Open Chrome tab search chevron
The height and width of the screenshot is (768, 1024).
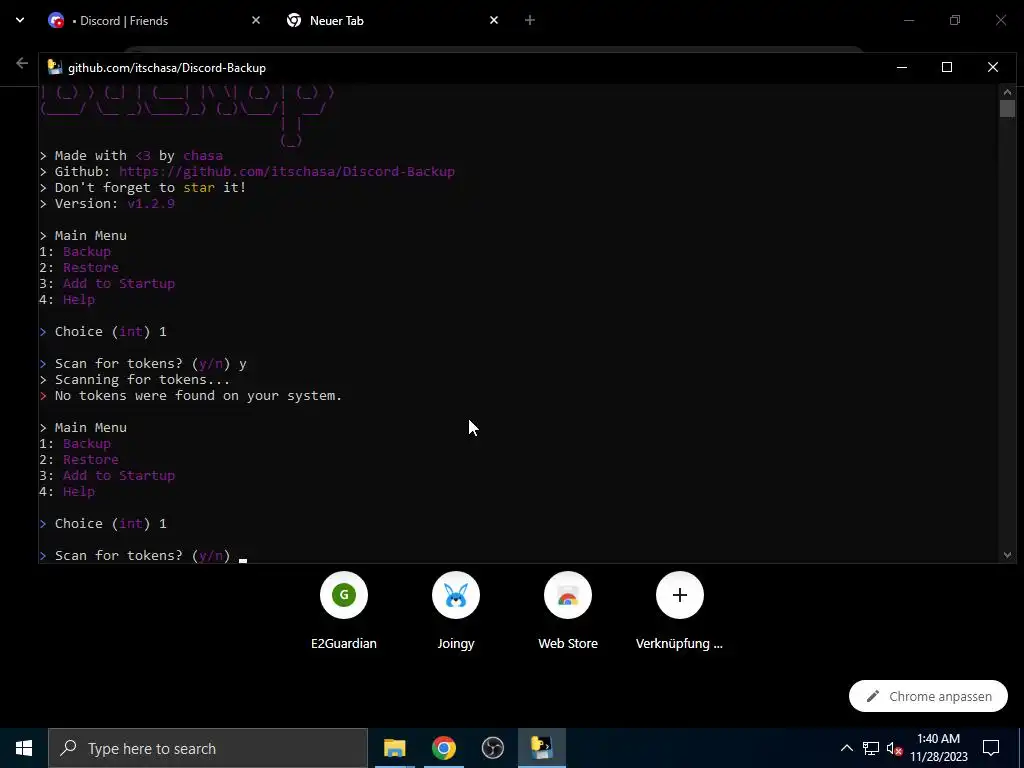[20, 20]
